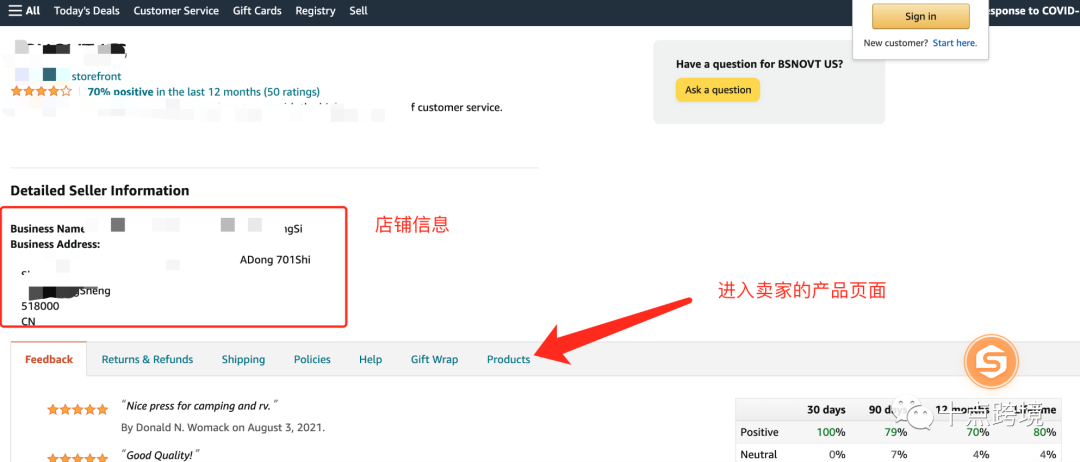Click the Nice press for camping review text
The height and width of the screenshot is (462, 1080).
click(x=200, y=406)
